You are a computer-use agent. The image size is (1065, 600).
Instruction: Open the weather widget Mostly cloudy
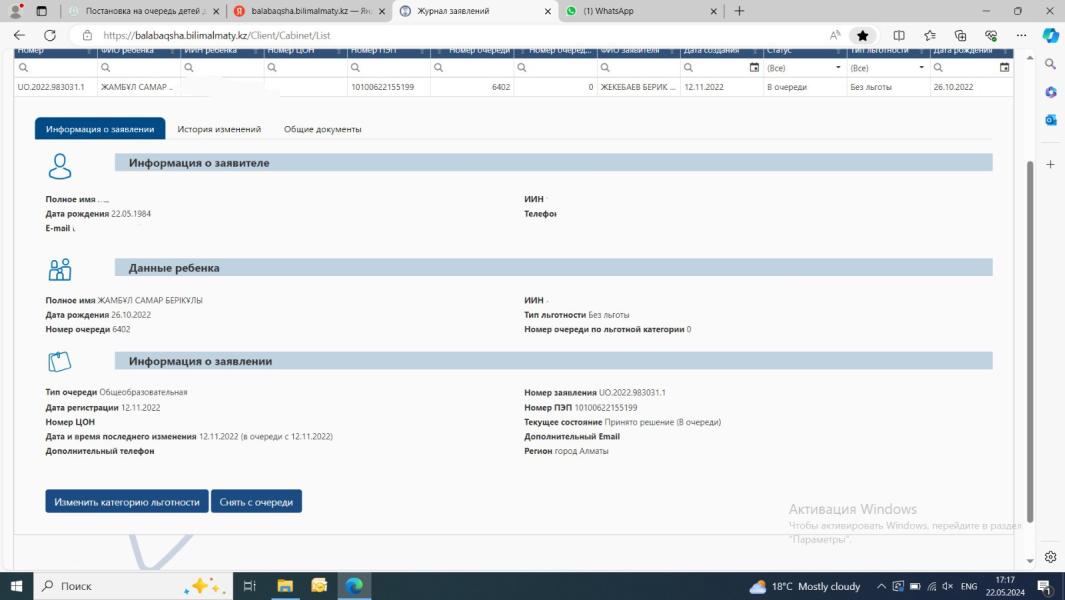(x=804, y=586)
